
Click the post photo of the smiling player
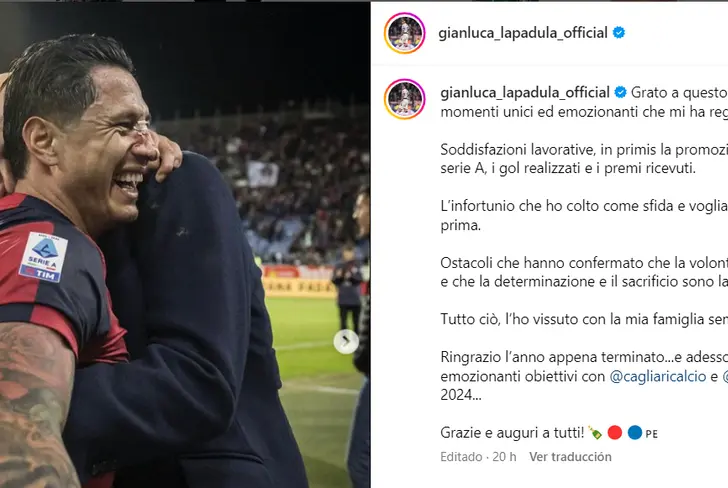pos(185,245)
